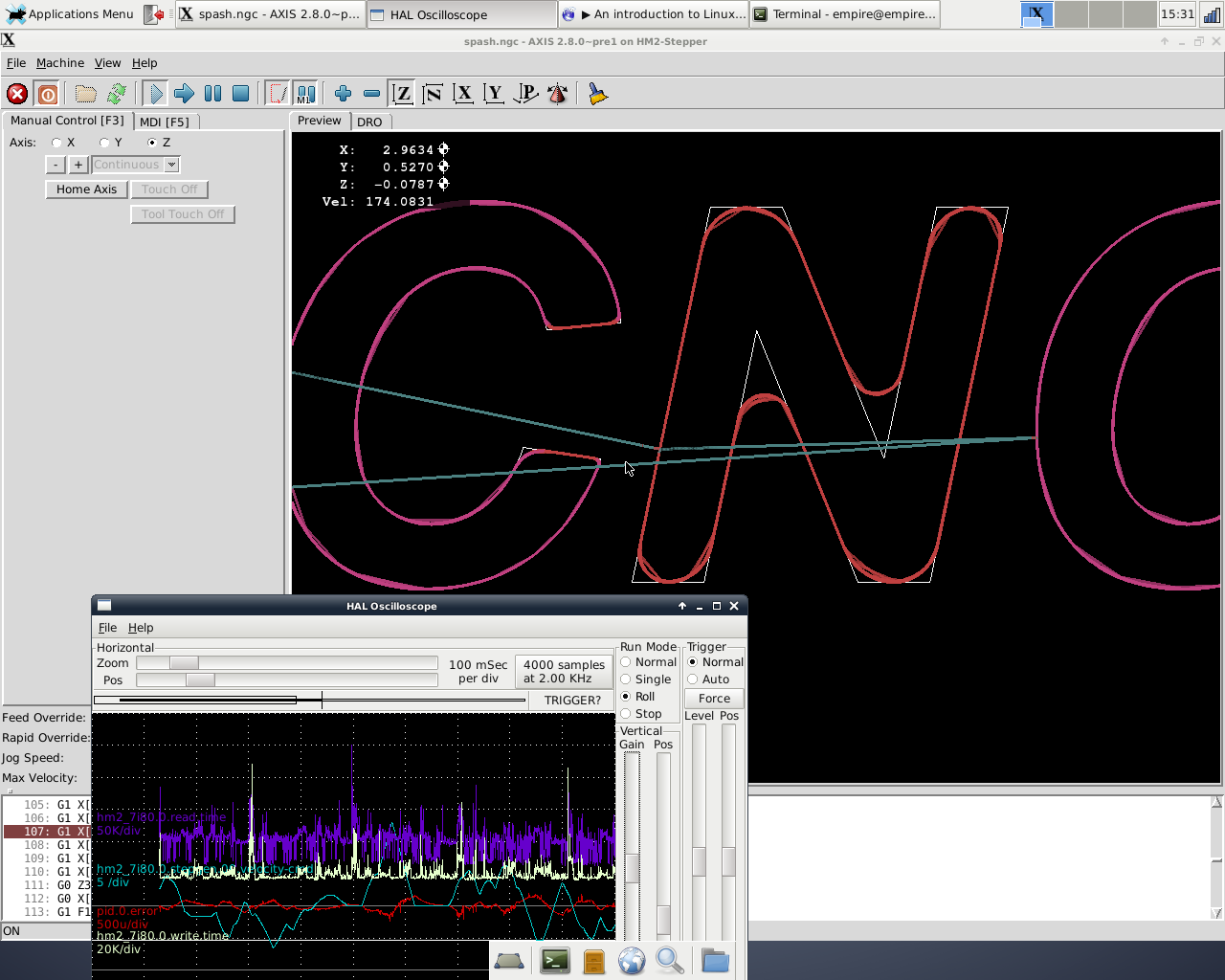Open terminal from bottom panel
This screenshot has width=1225, height=980.
pos(555,960)
